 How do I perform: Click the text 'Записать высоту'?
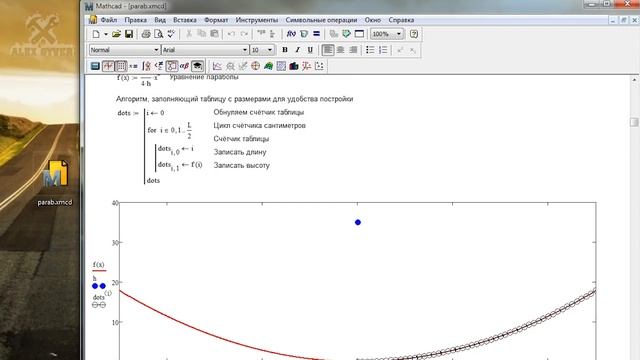coord(242,165)
